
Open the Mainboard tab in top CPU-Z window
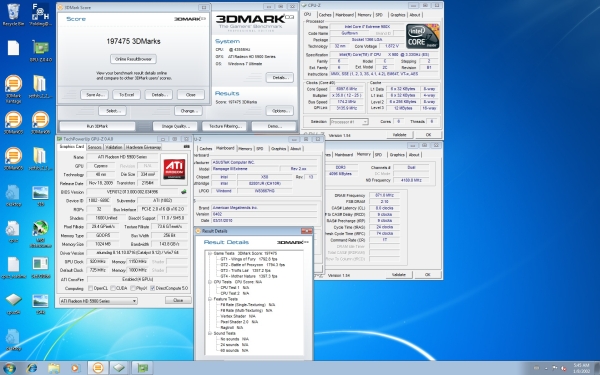click(x=344, y=15)
